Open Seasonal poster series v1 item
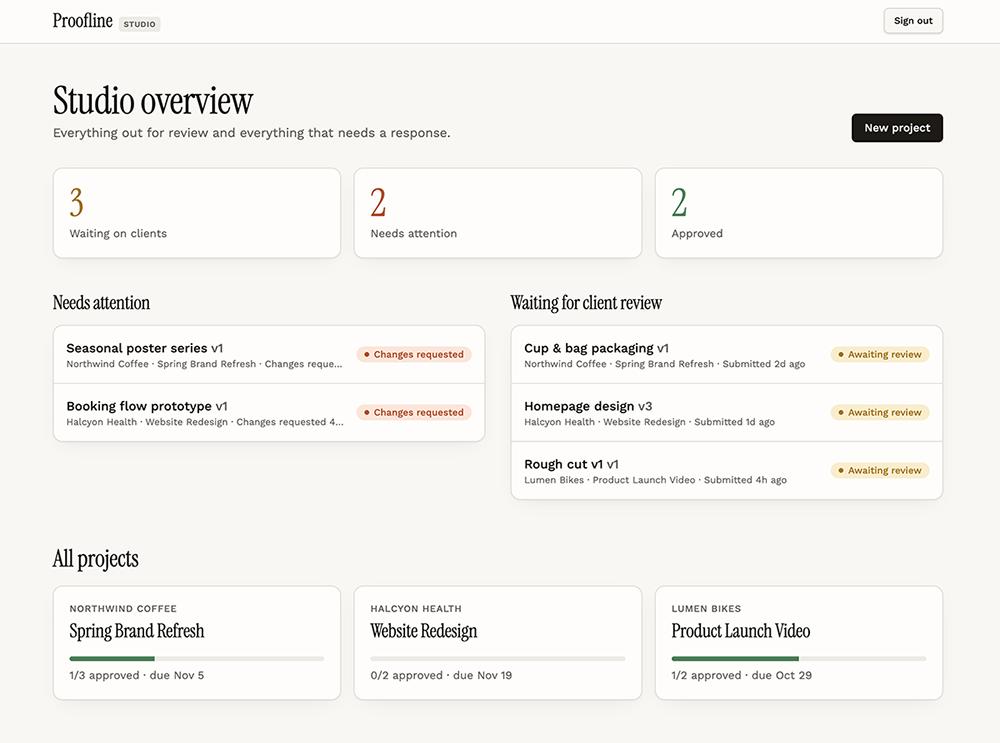 tap(269, 355)
